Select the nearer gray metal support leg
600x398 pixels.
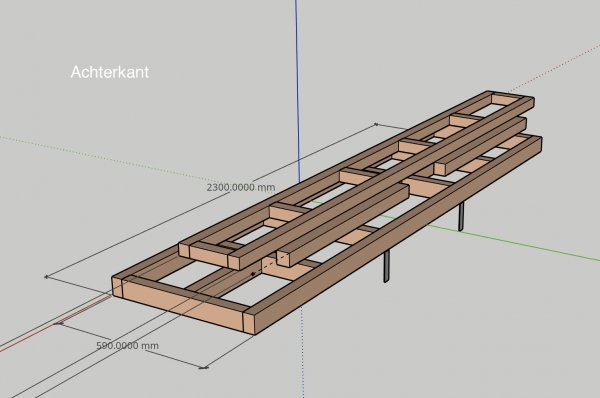pos(387,266)
